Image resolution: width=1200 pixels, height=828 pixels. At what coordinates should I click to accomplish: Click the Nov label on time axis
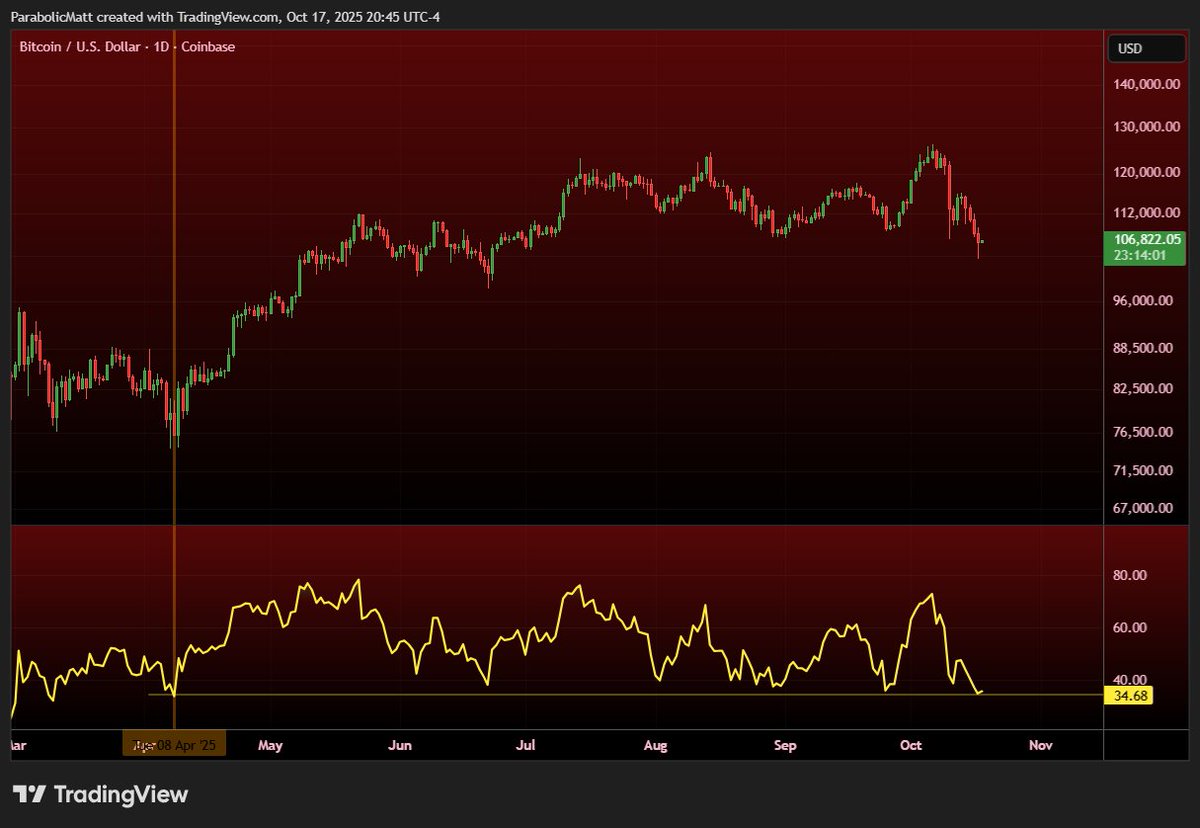(1041, 746)
